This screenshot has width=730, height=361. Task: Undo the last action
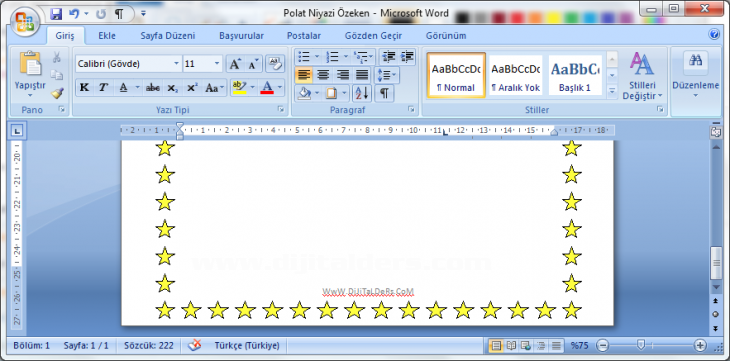coord(74,14)
